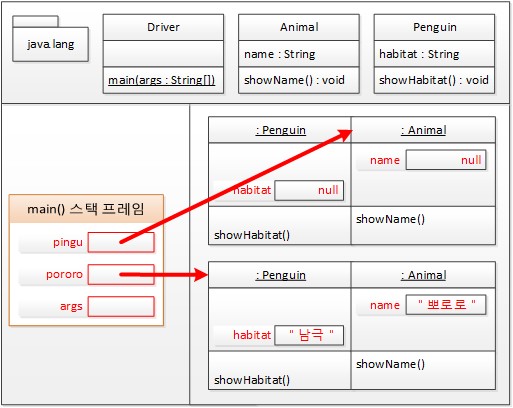The image size is (513, 408).
Task: Click showName() in the null-valued object
Action: pyautogui.click(x=390, y=219)
